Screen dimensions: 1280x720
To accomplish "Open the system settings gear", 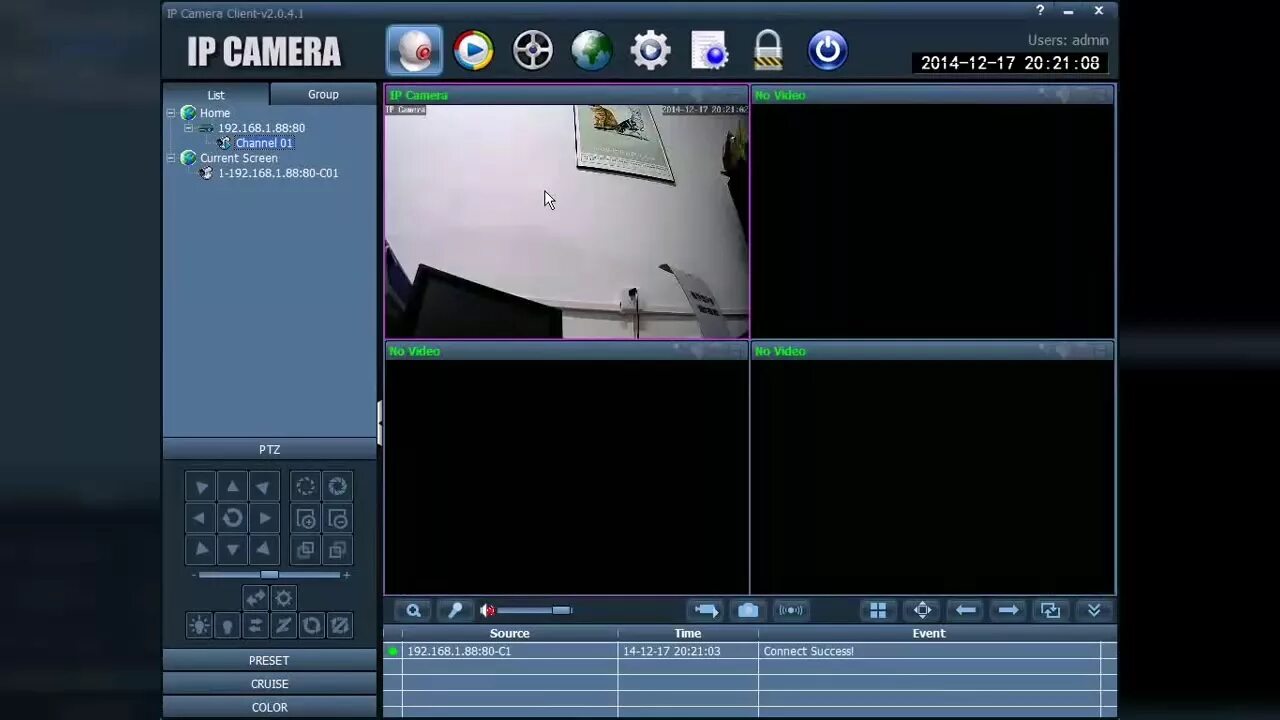I will click(650, 50).
